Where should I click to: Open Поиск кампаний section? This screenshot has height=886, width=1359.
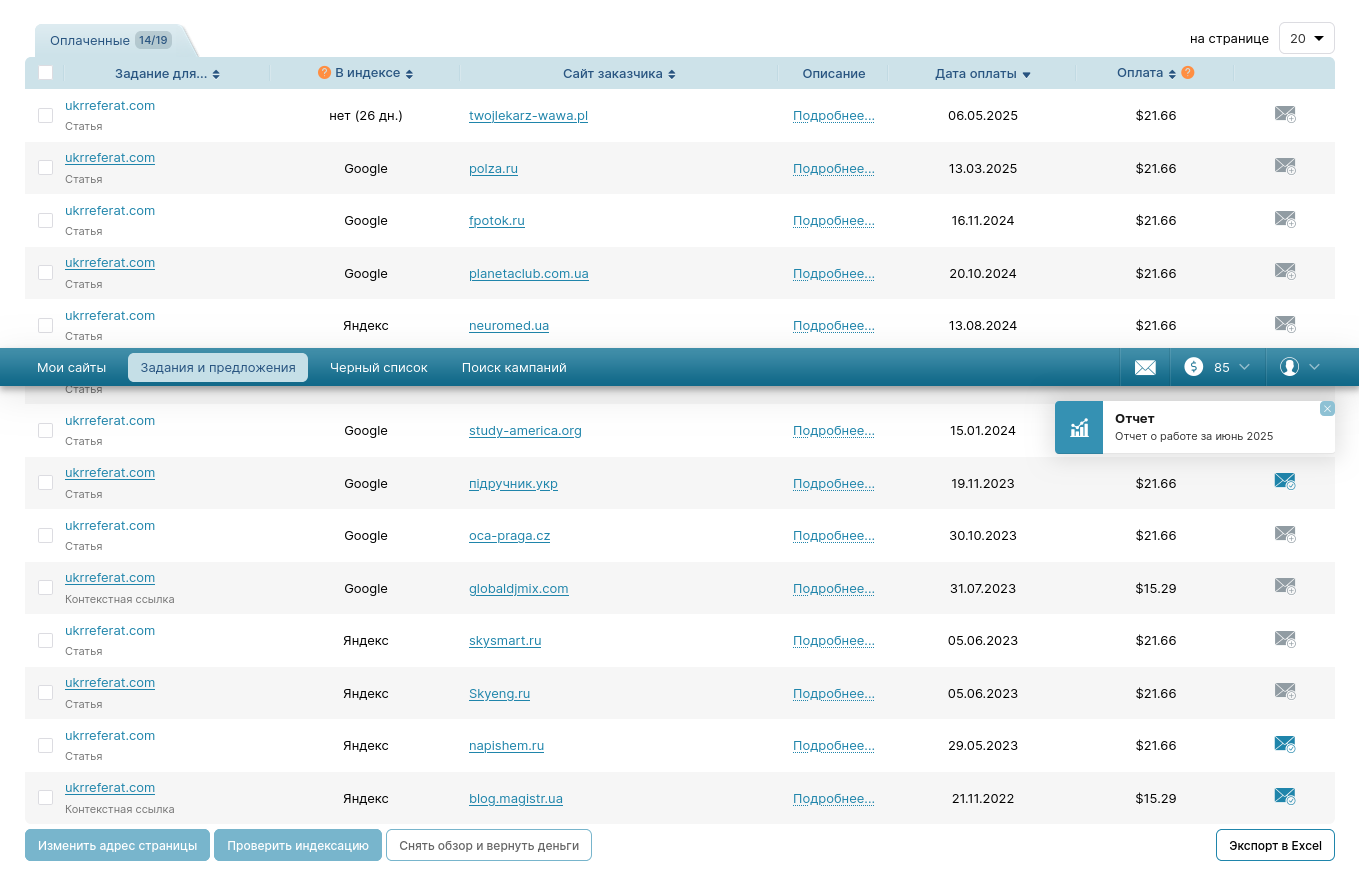514,368
